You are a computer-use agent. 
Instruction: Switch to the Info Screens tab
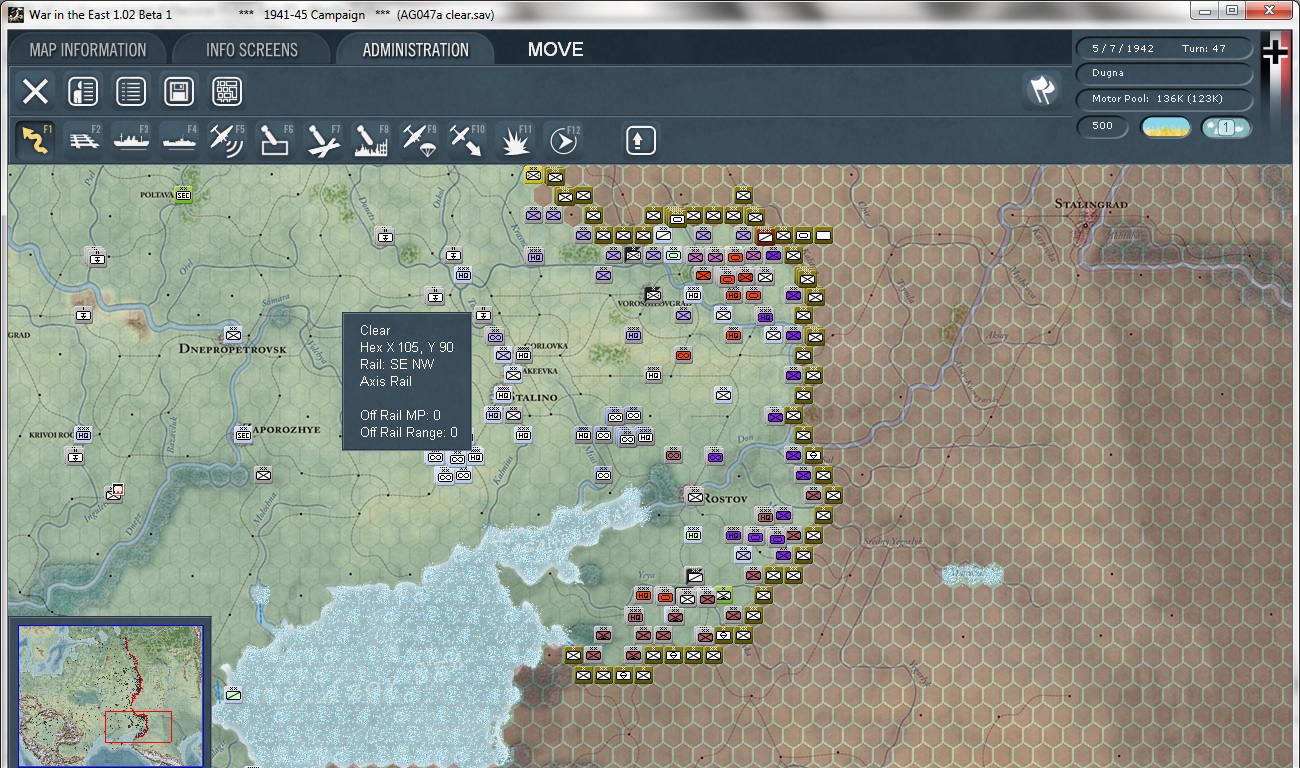coord(252,50)
